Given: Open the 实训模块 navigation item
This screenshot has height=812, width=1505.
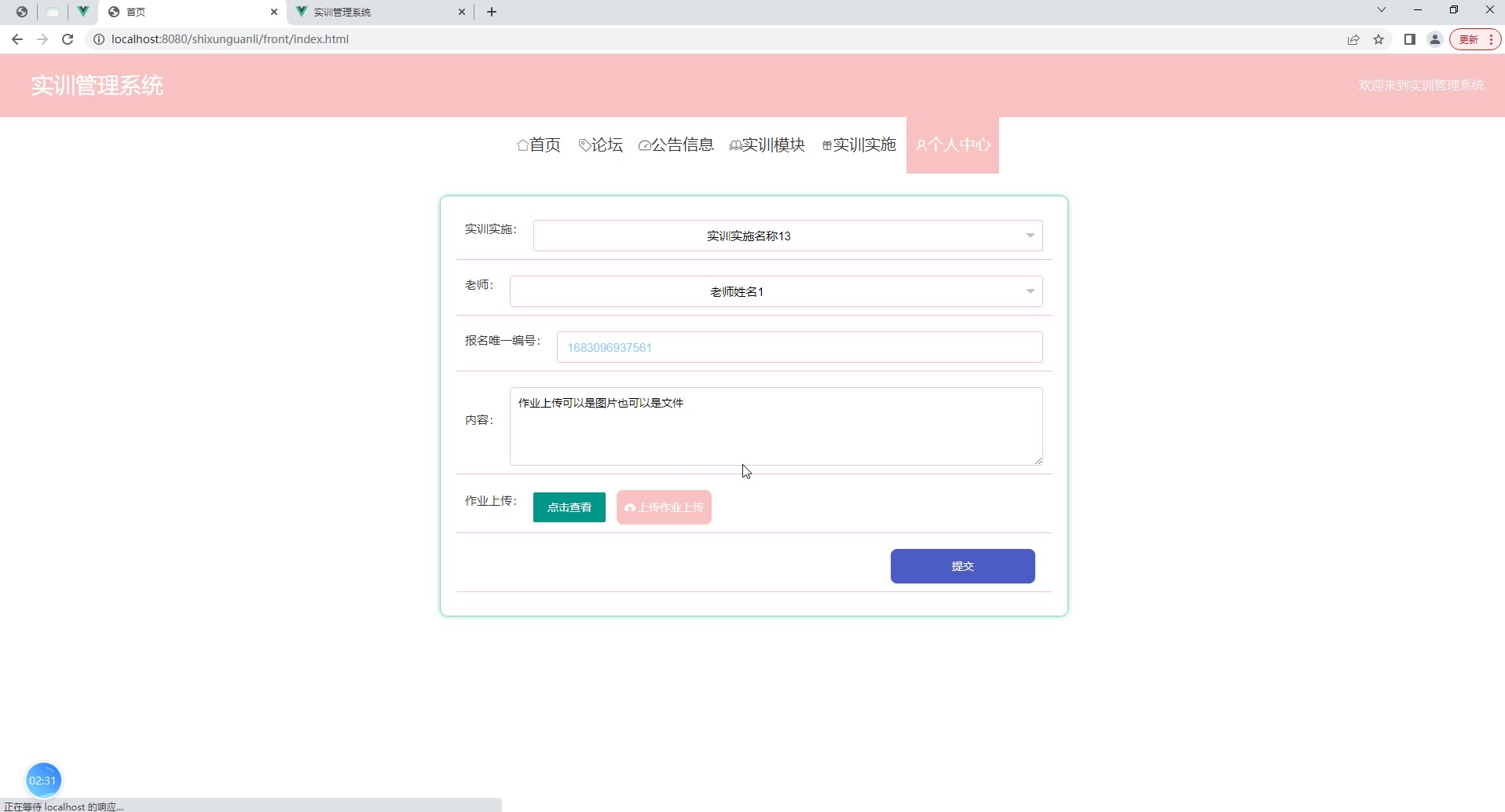Looking at the screenshot, I should pyautogui.click(x=767, y=145).
